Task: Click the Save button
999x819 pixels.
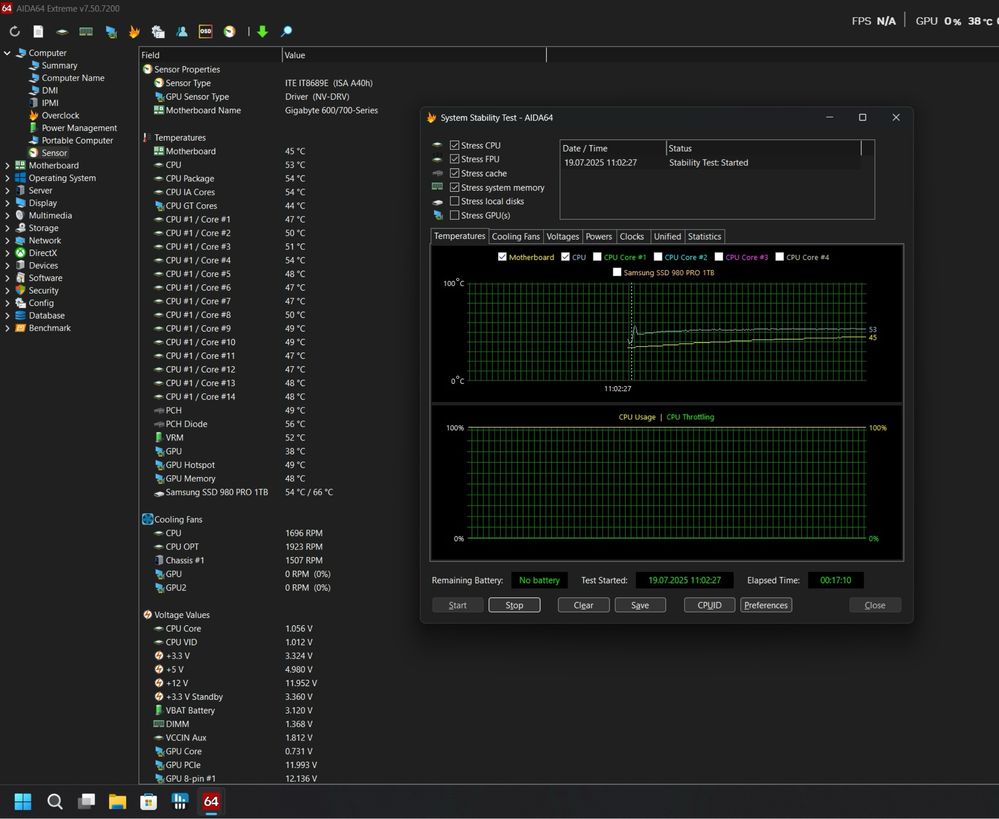Action: [x=640, y=605]
